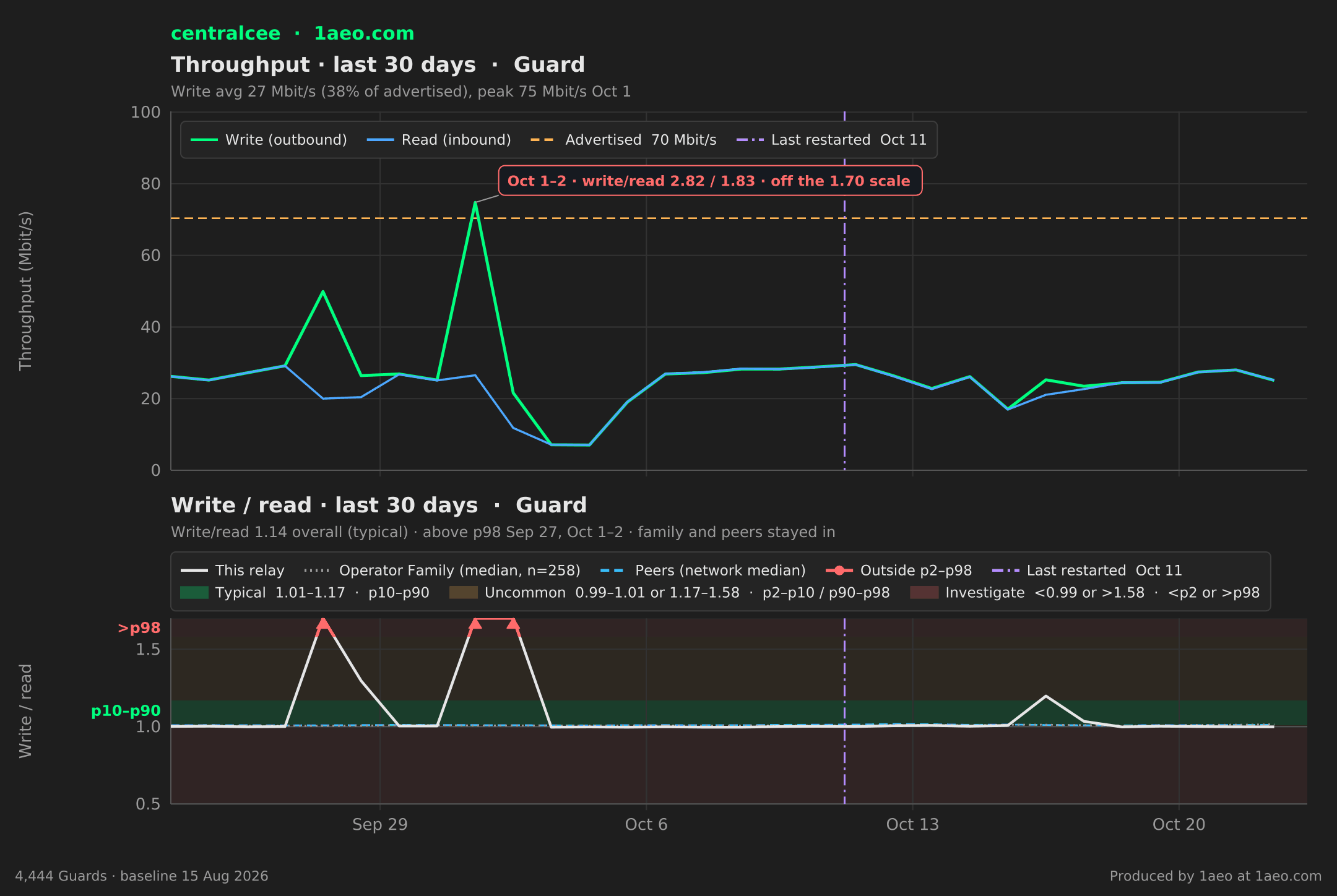Click the 100 throughput y-axis tick label
This screenshot has width=1337, height=896.
click(x=145, y=113)
